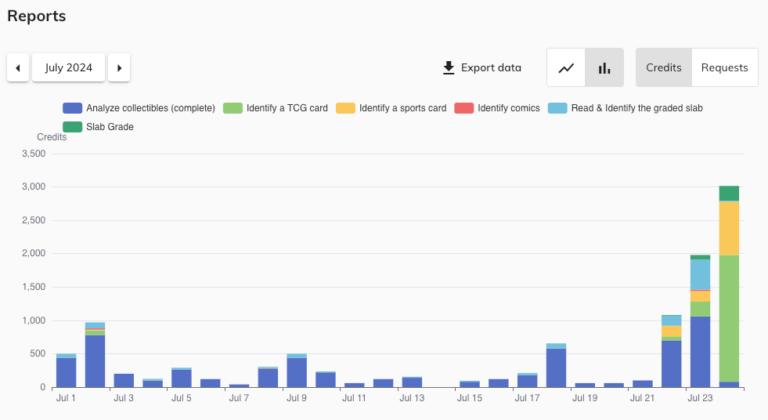
Task: Click the Identify a sports card color swatch
Action: 345,108
